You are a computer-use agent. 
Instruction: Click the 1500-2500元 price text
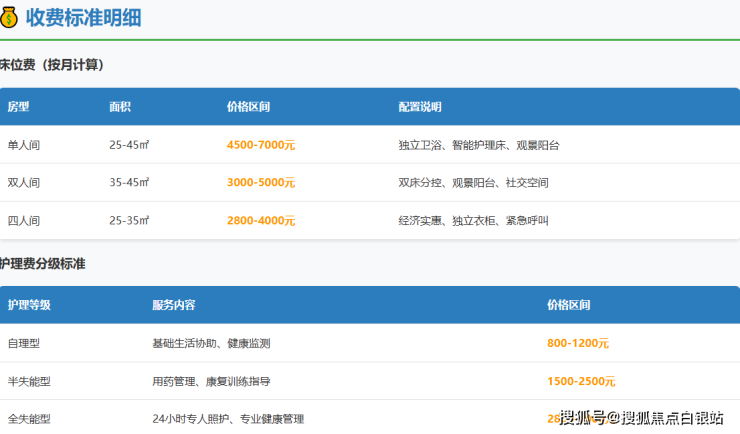pos(581,381)
